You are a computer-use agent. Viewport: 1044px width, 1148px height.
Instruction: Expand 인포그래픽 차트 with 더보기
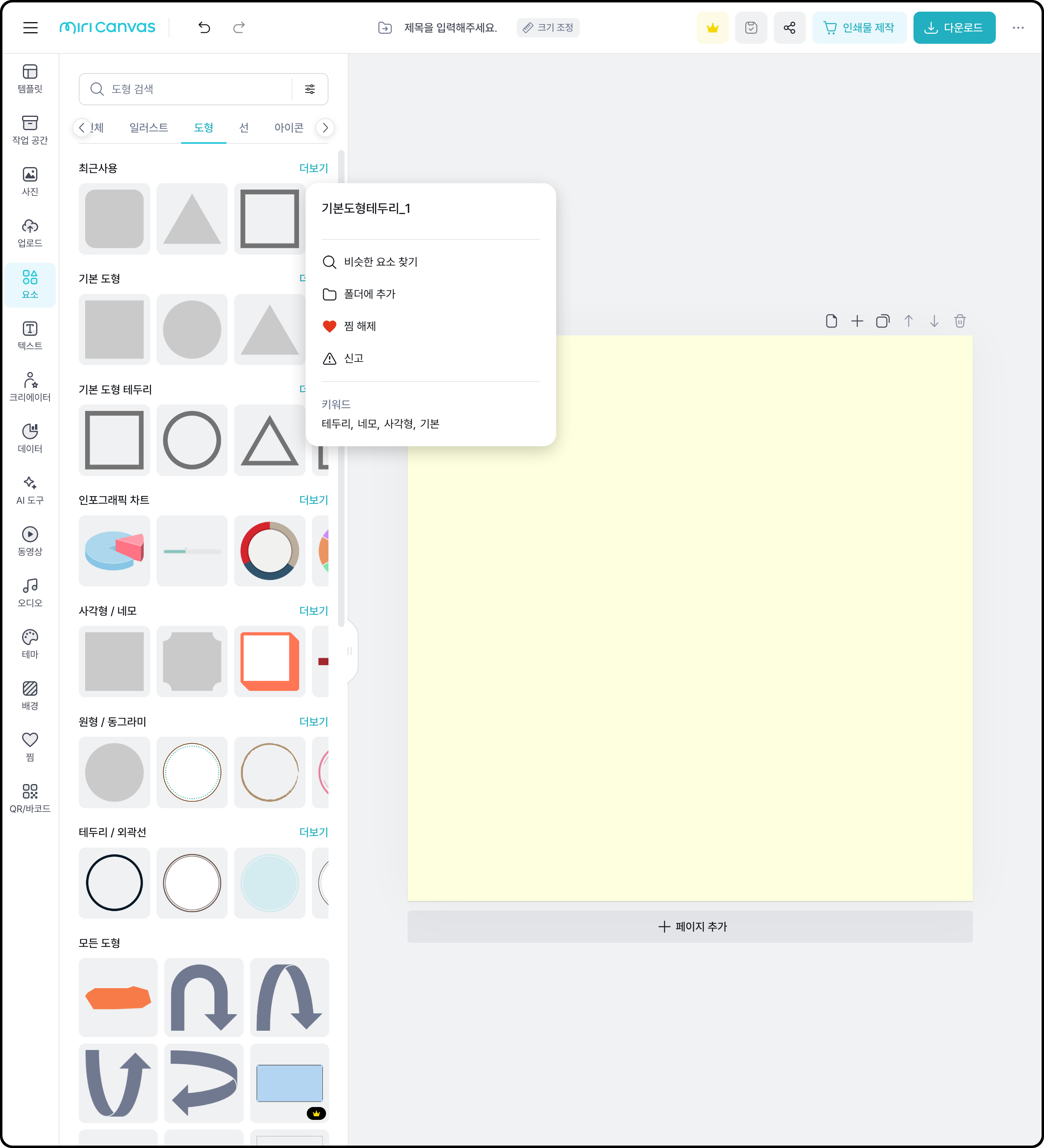coord(314,500)
